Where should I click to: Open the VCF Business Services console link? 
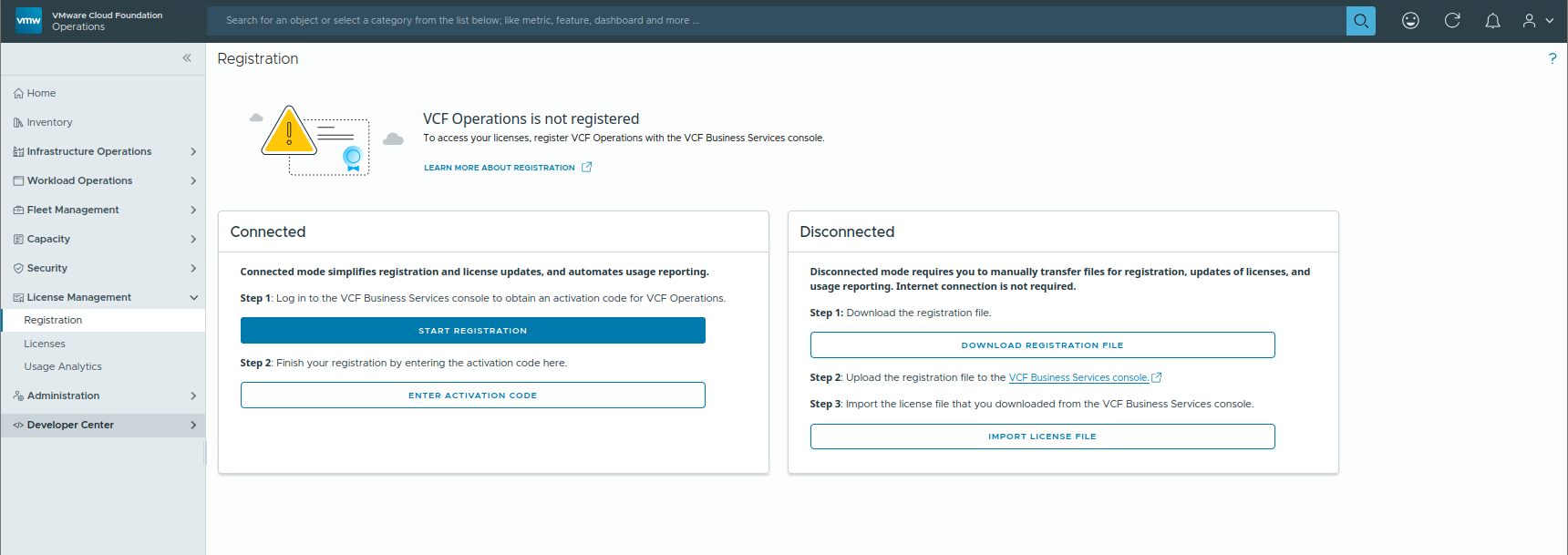(x=1078, y=377)
